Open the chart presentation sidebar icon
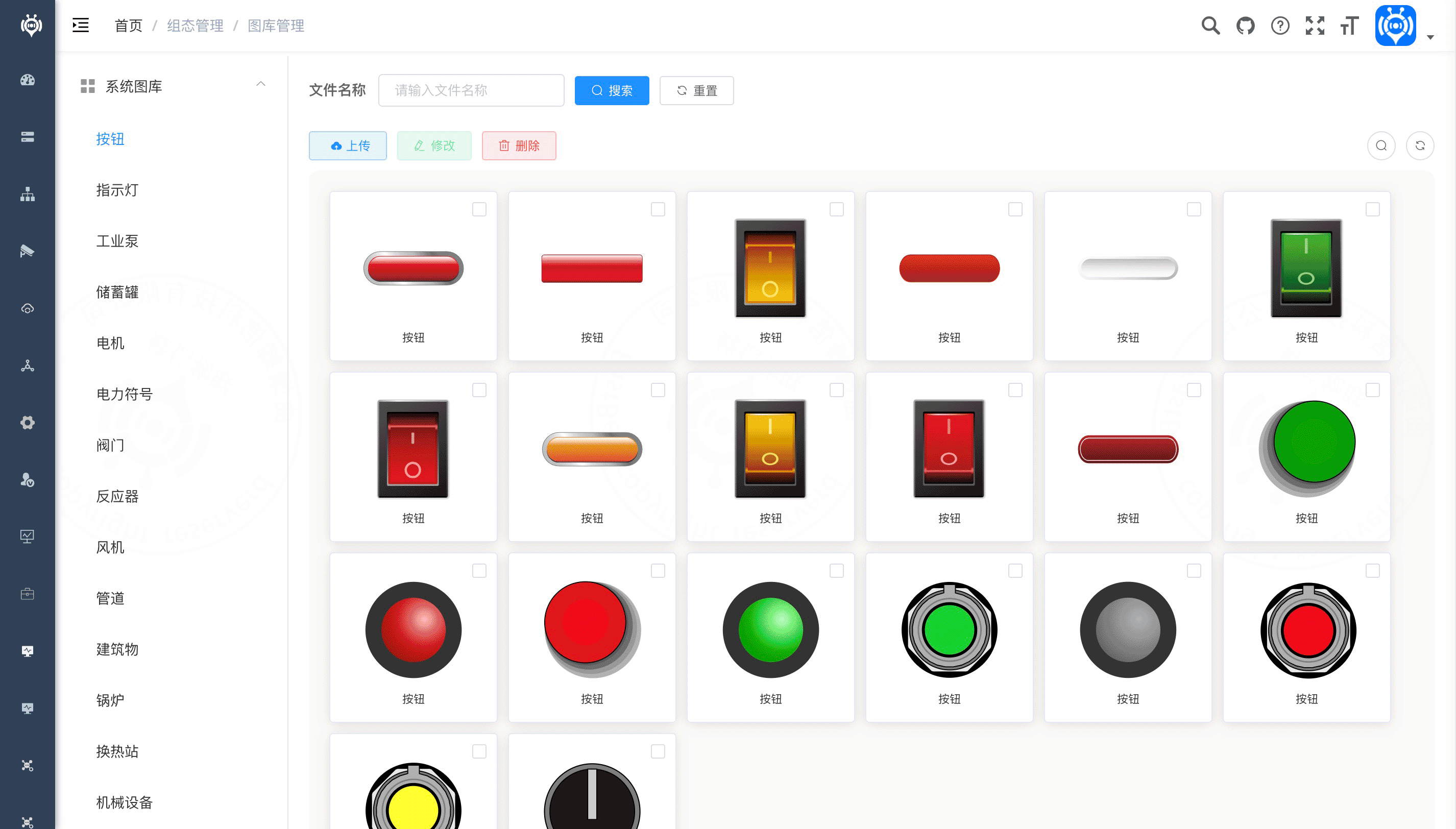The image size is (1456, 829). 28,537
